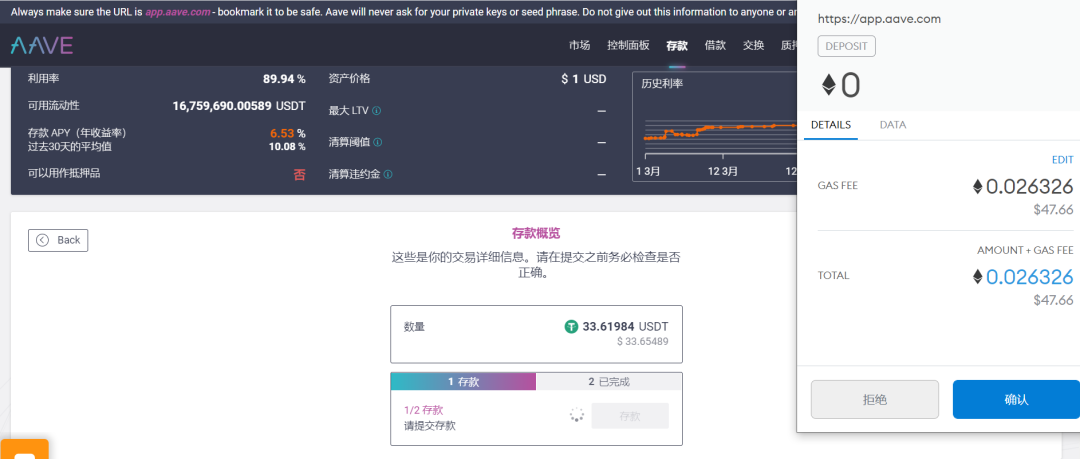This screenshot has height=459, width=1080.
Task: Click the 10.08 % 30-day average value
Action: click(287, 146)
